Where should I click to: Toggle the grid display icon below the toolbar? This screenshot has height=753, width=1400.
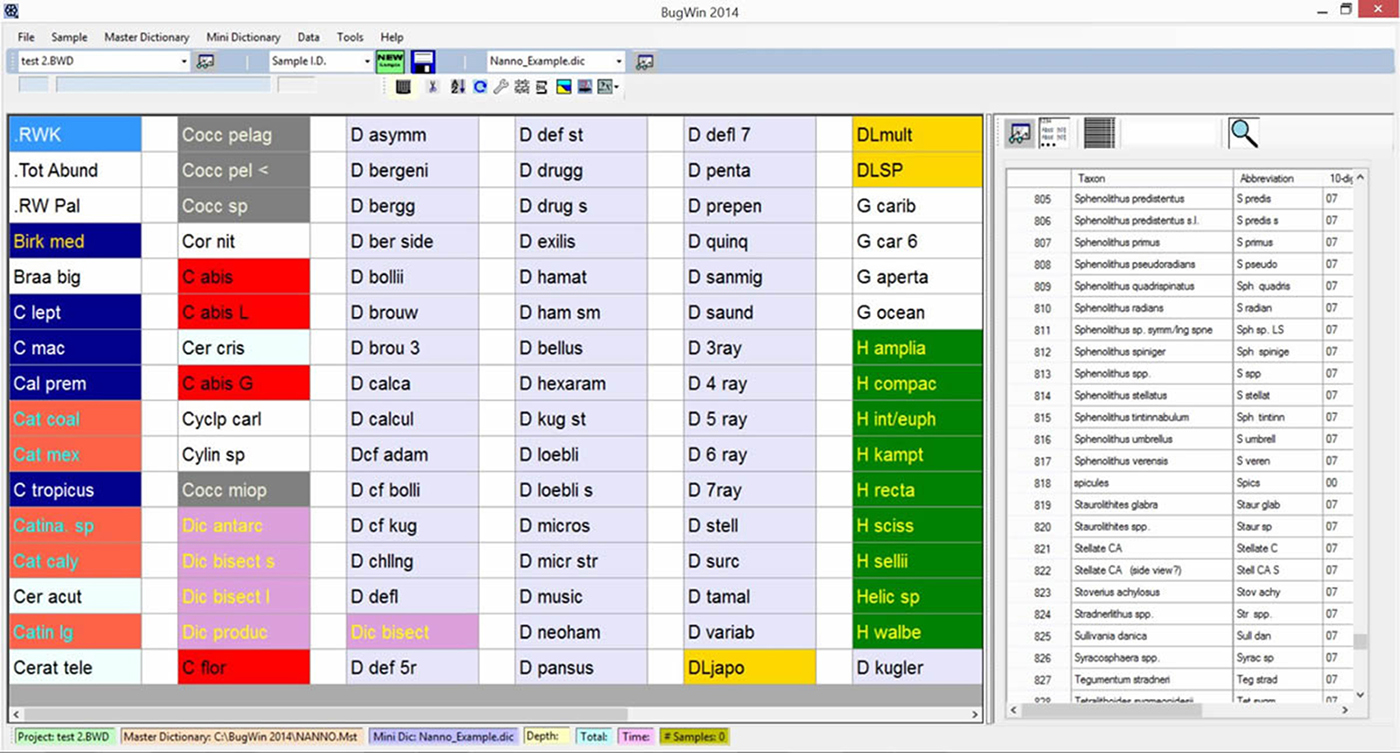pos(403,86)
